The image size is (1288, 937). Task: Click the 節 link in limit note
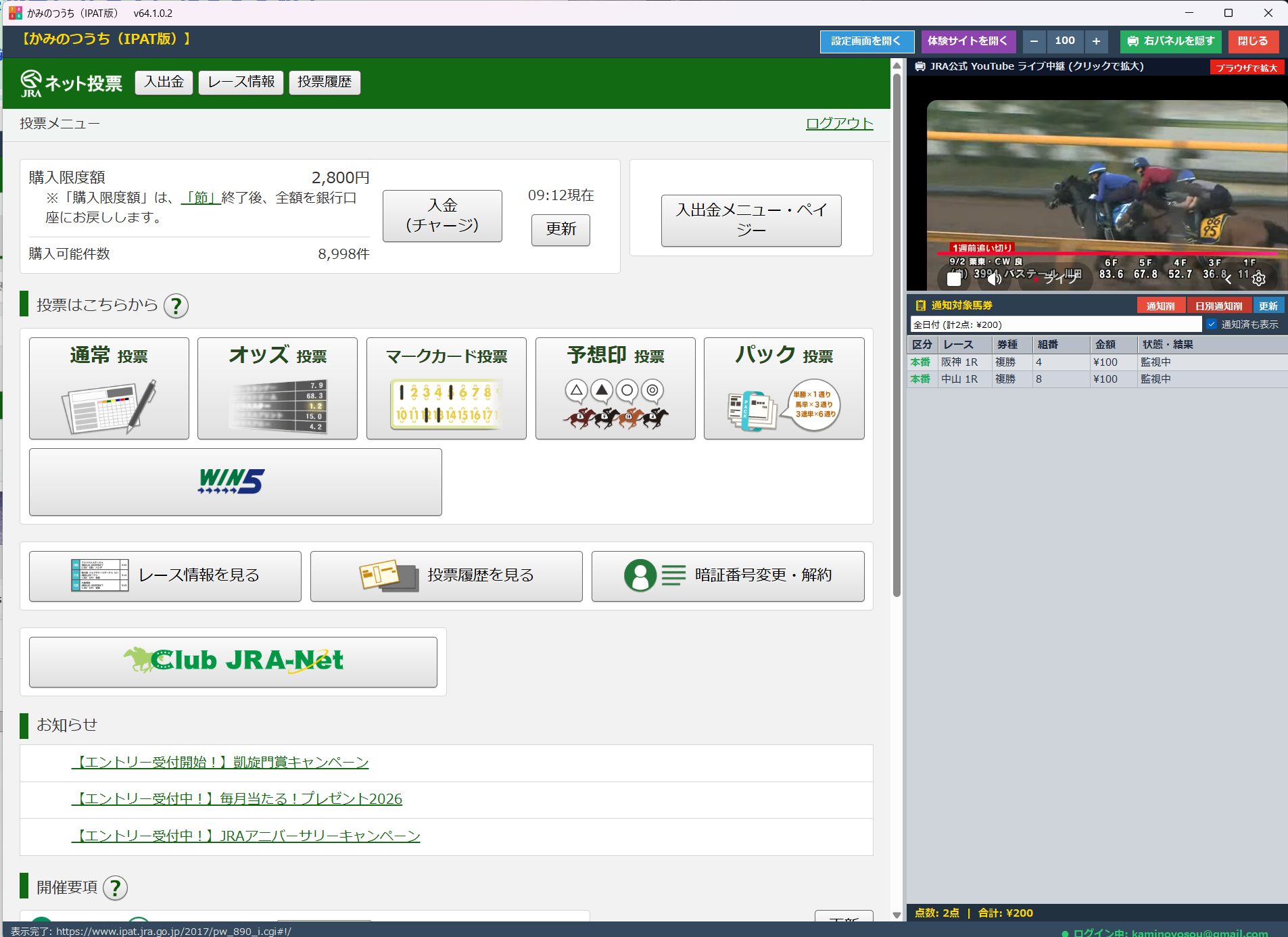(201, 198)
